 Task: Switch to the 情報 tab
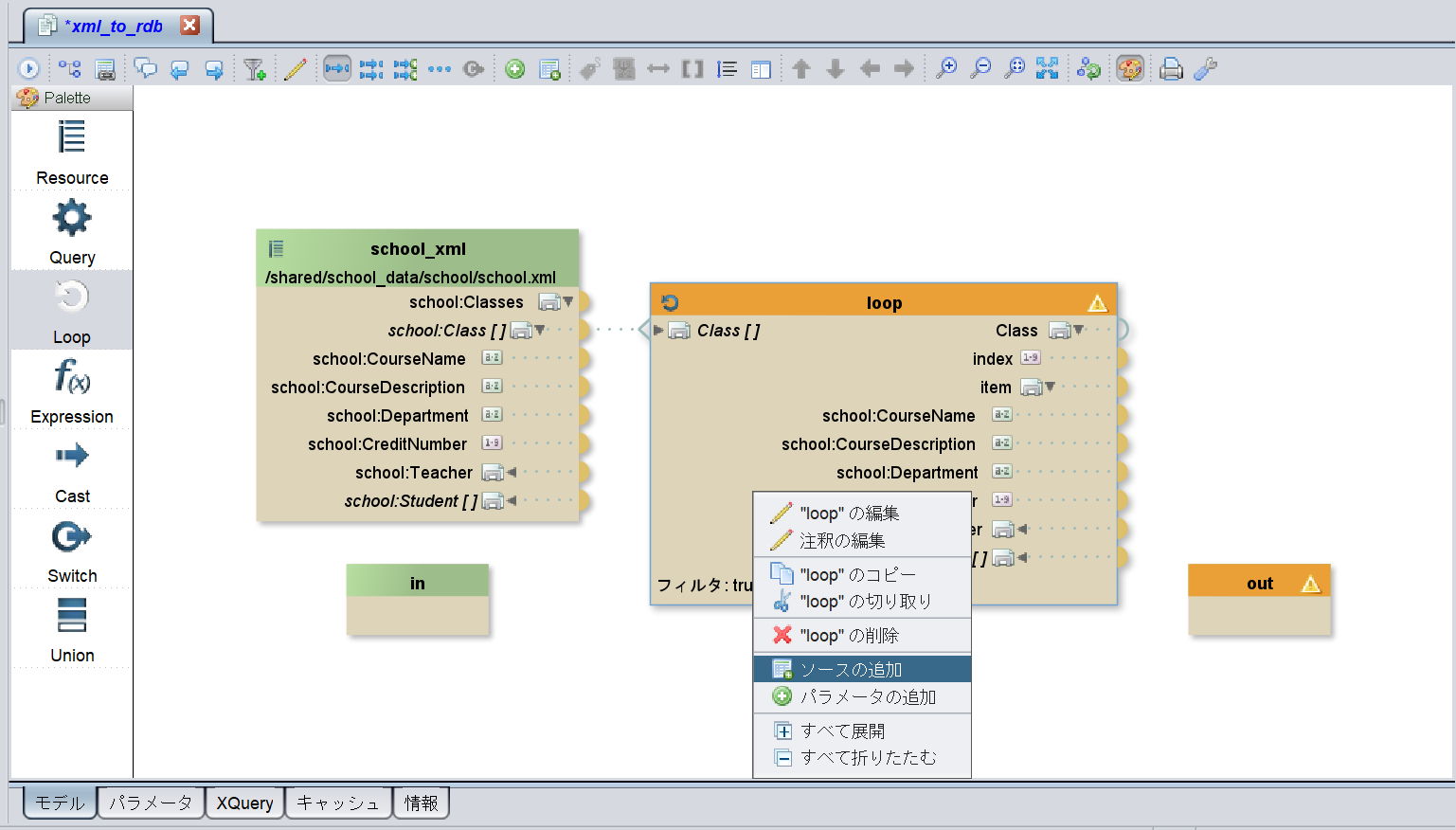tap(421, 803)
